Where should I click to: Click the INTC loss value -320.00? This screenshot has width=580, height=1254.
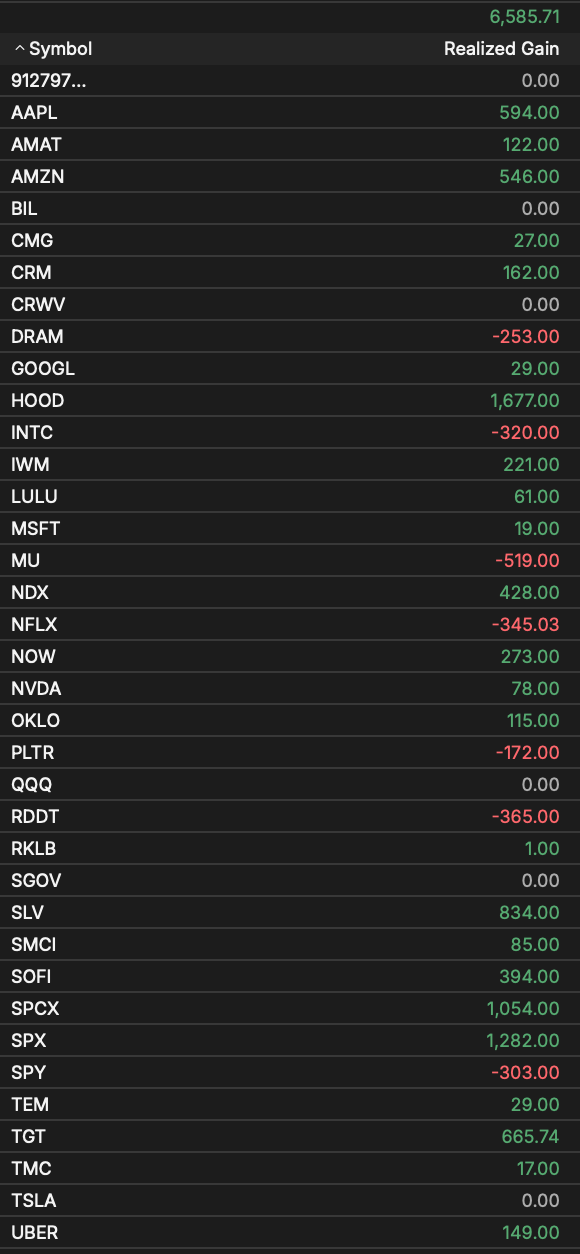tap(525, 433)
